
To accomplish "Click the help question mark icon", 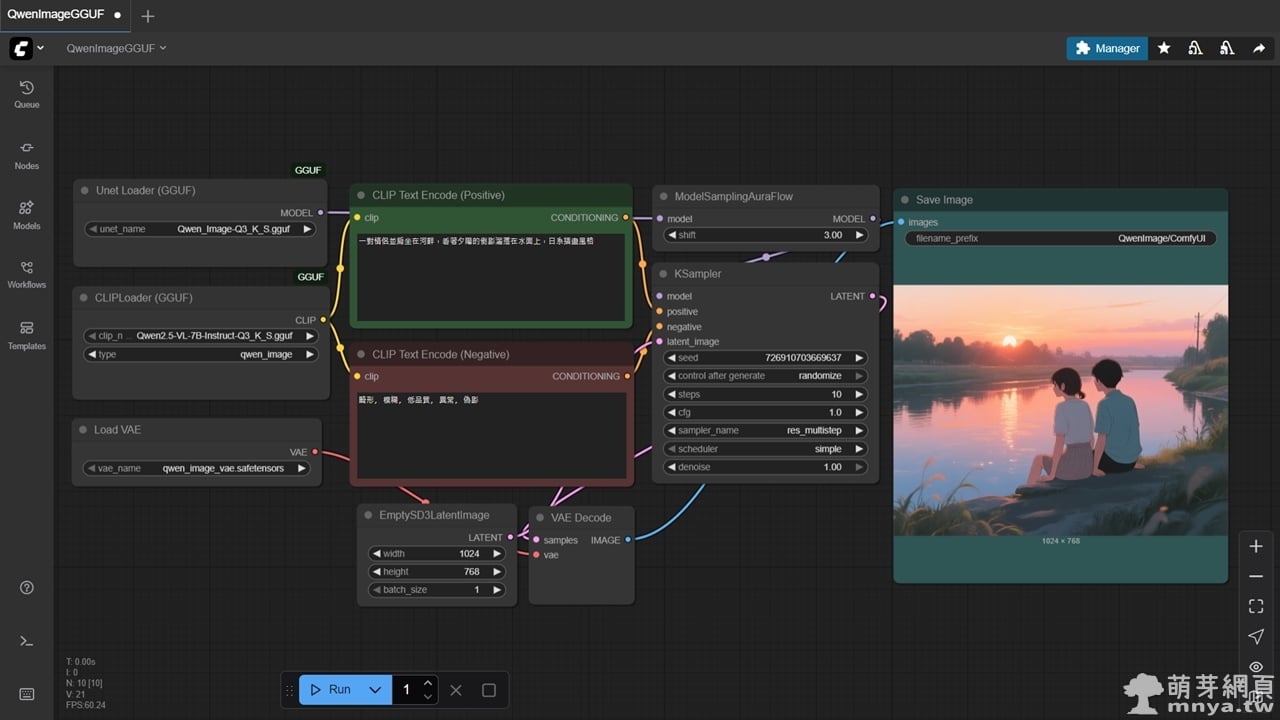I will 27,588.
